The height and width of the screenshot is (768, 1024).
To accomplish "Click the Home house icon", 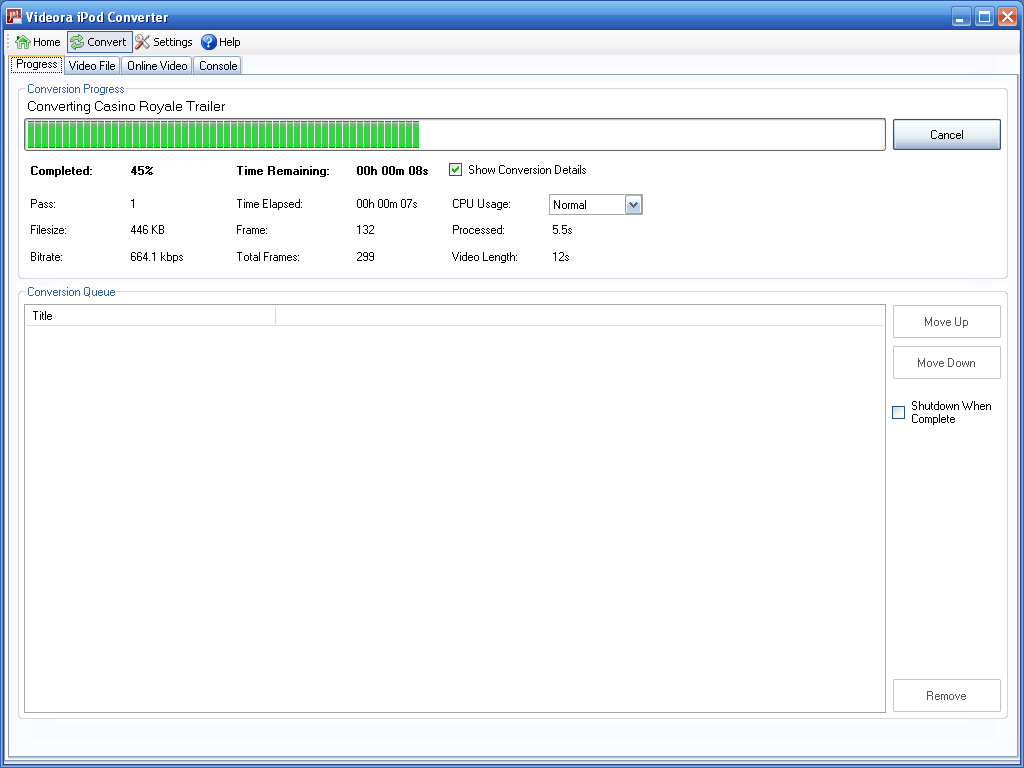I will click(22, 42).
